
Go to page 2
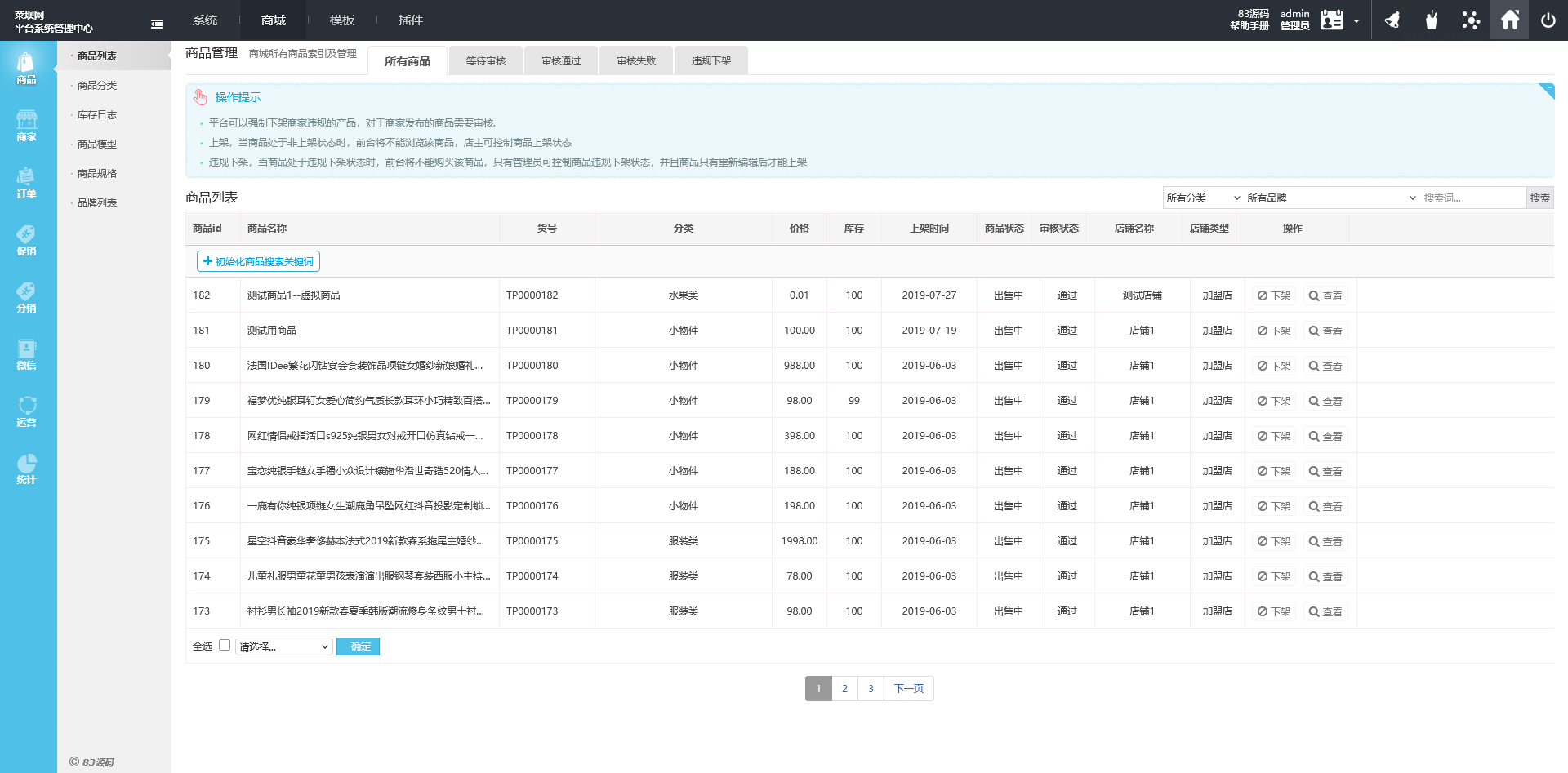pyautogui.click(x=844, y=688)
